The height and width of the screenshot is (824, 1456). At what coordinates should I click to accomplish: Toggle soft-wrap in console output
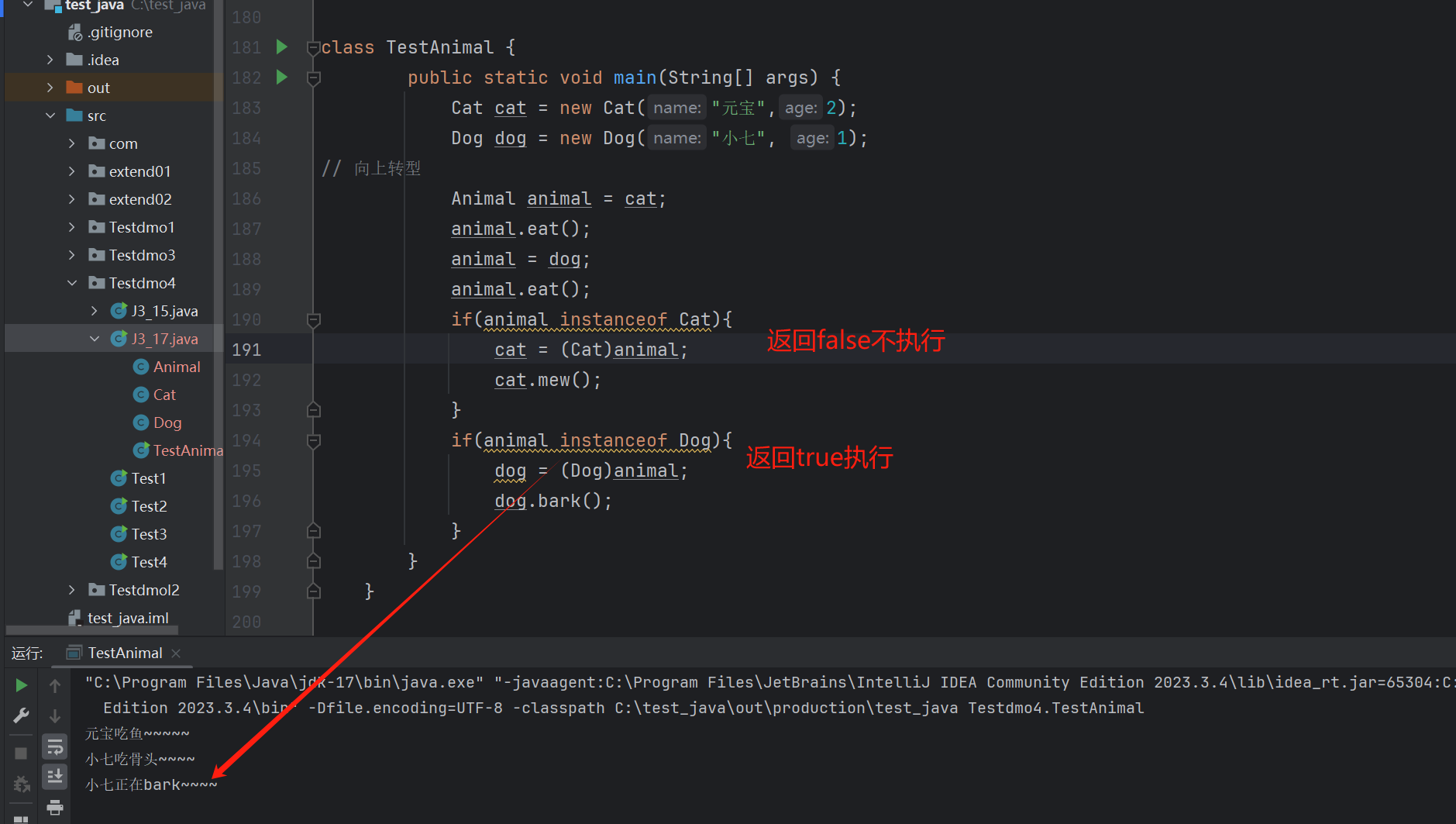pos(55,747)
